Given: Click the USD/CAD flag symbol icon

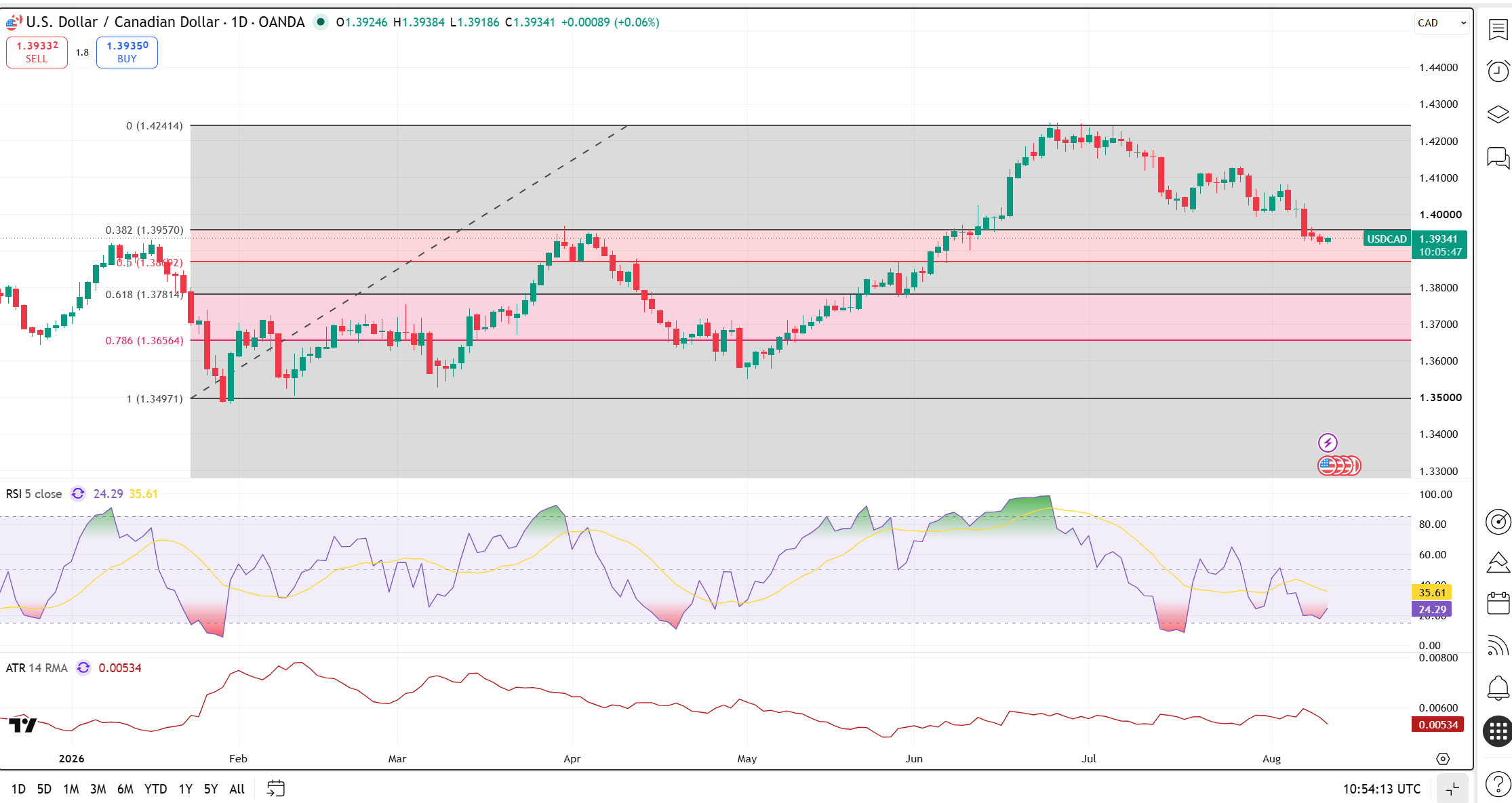Looking at the screenshot, I should point(12,22).
